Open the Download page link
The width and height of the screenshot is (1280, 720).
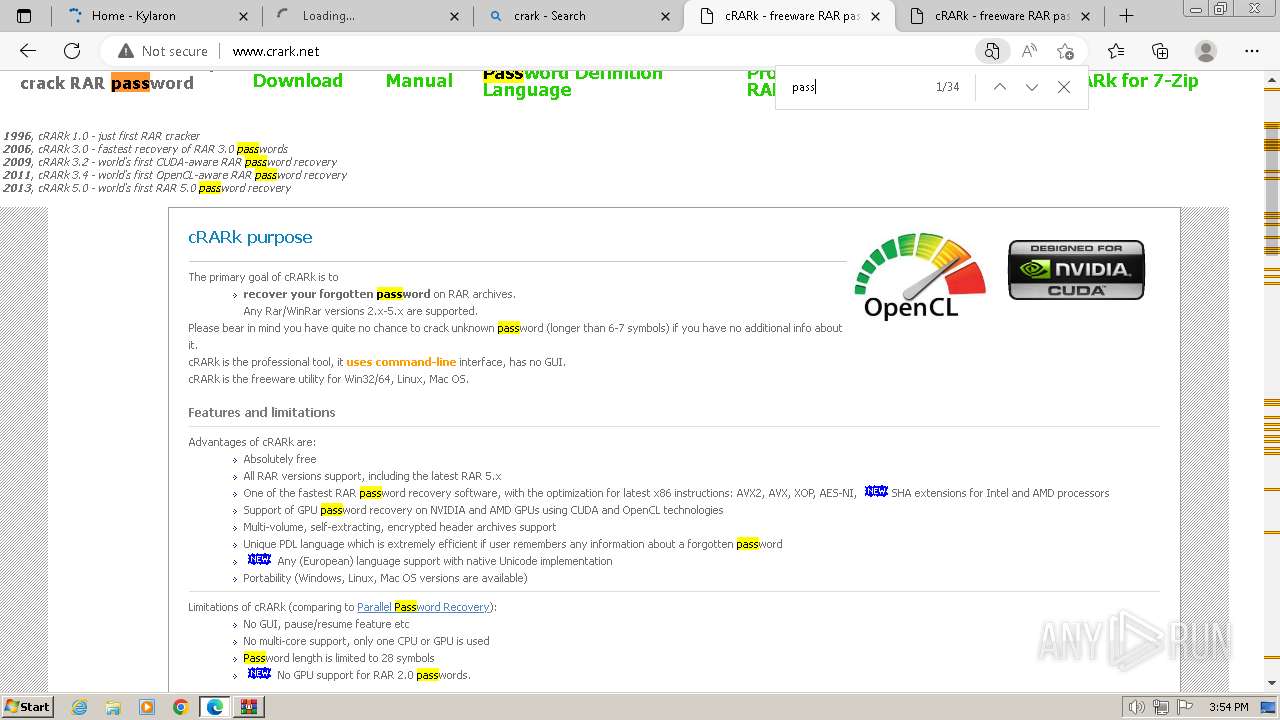[x=297, y=81]
